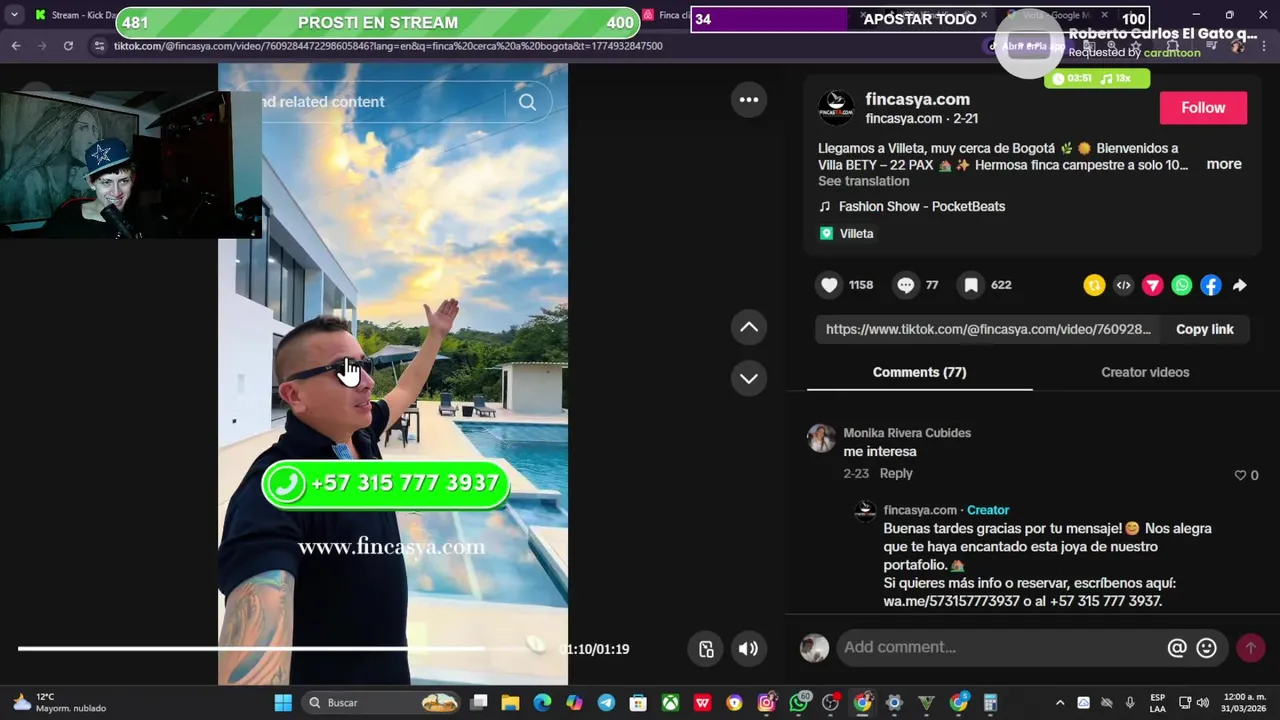Open WhatsApp from taskbar
Viewport: 1280px width, 720px height.
coord(798,703)
